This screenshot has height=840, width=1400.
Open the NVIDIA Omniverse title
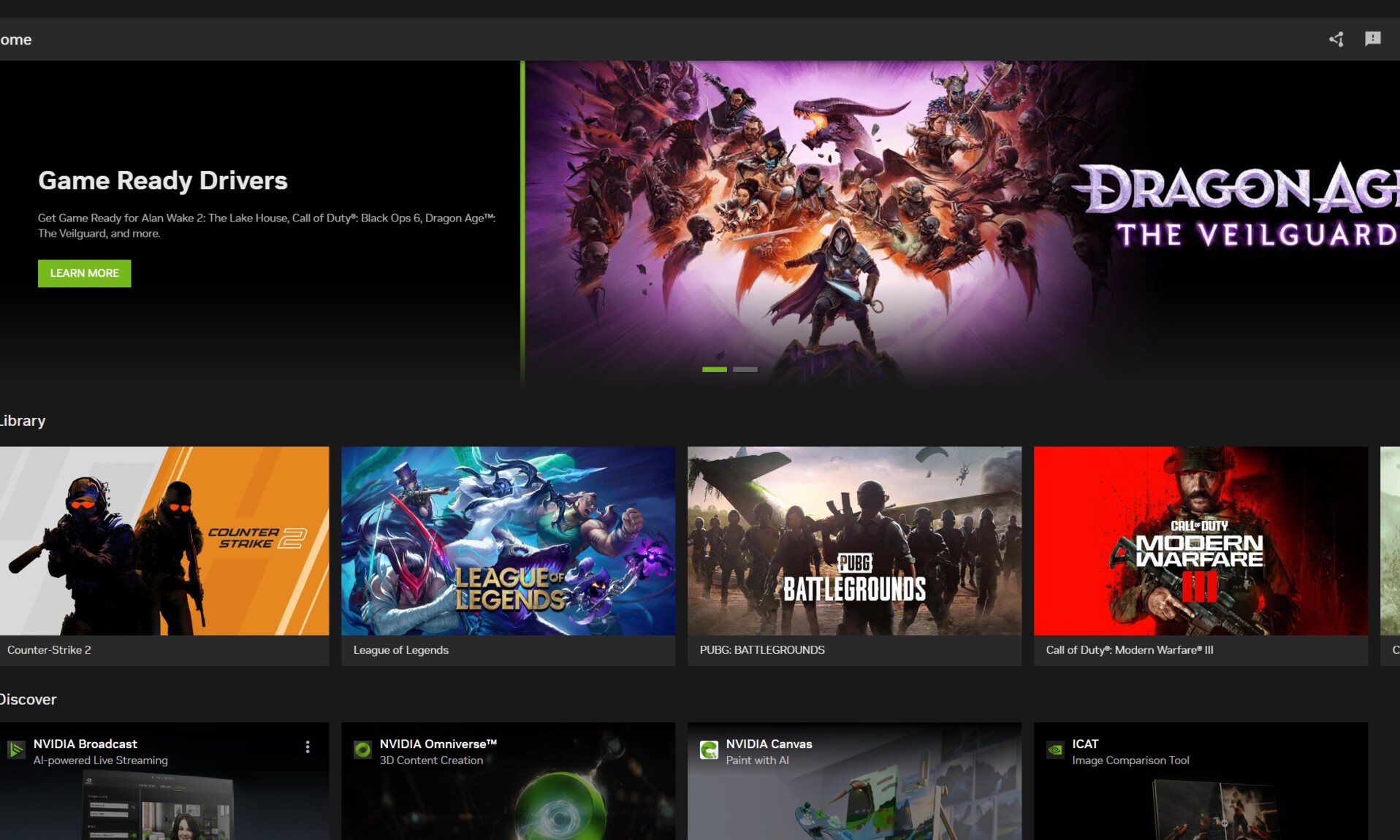coord(438,744)
